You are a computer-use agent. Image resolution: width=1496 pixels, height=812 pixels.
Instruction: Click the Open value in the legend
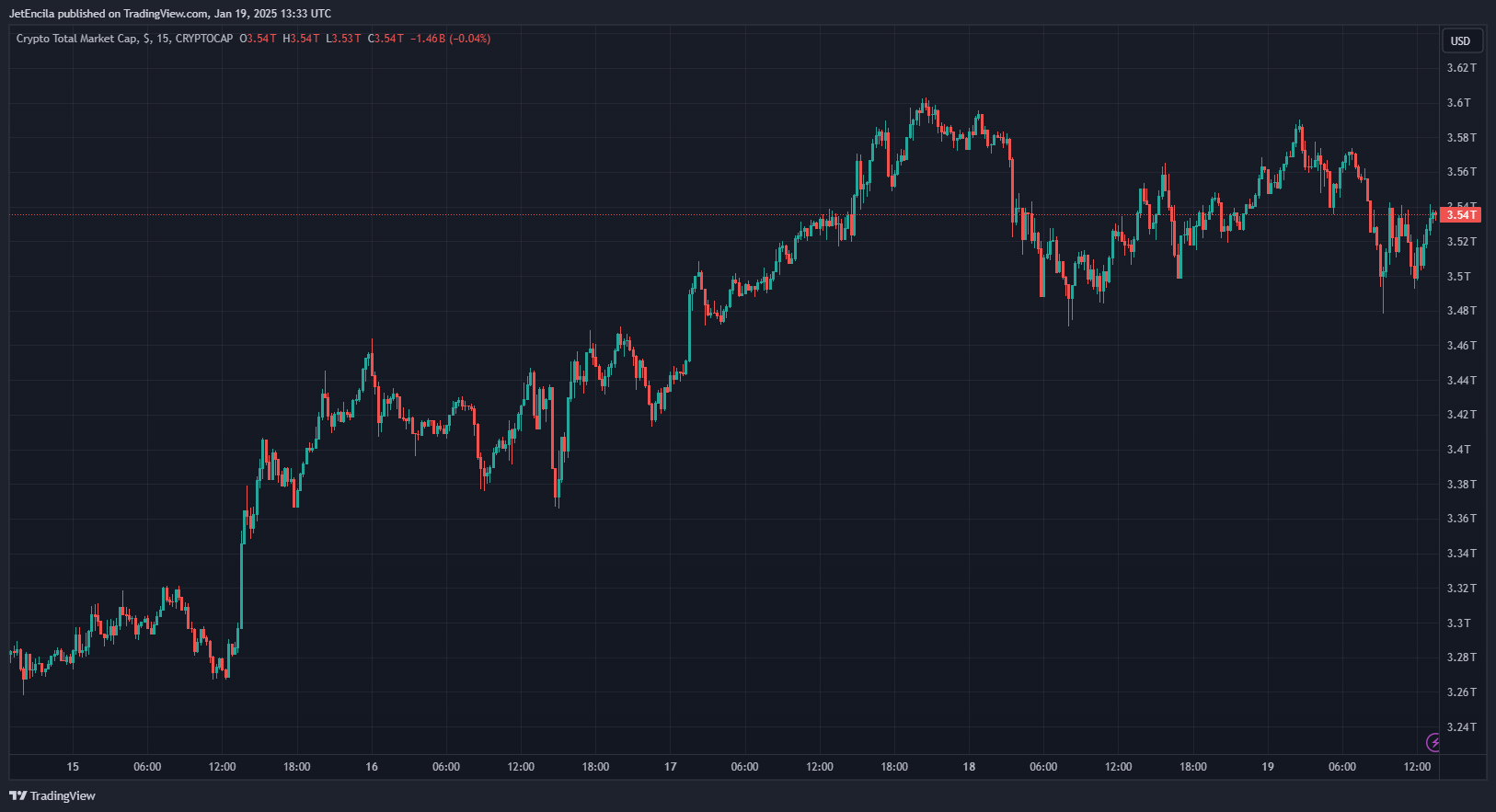pos(260,39)
